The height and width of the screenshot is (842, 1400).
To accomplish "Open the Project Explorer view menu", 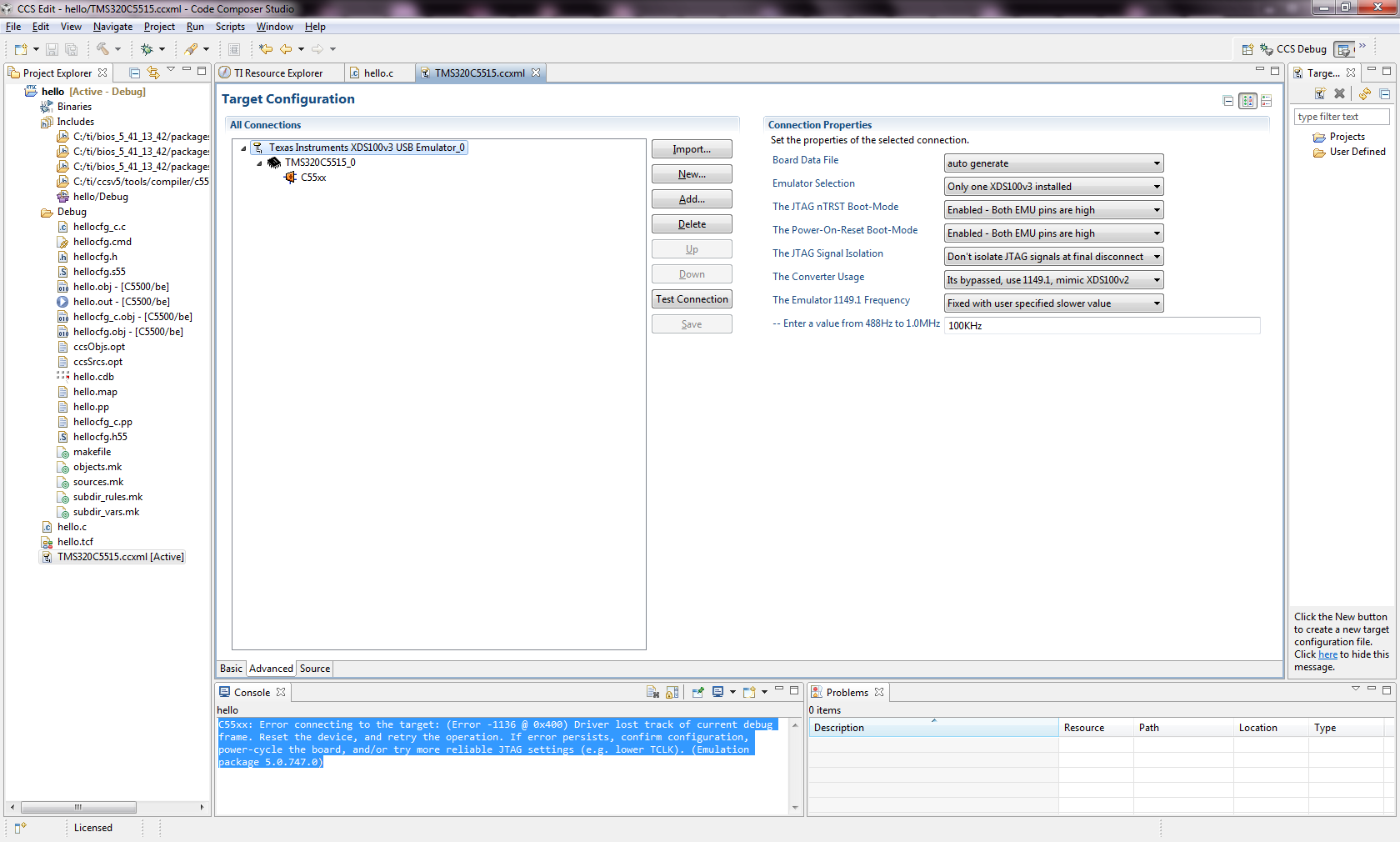I will 171,70.
